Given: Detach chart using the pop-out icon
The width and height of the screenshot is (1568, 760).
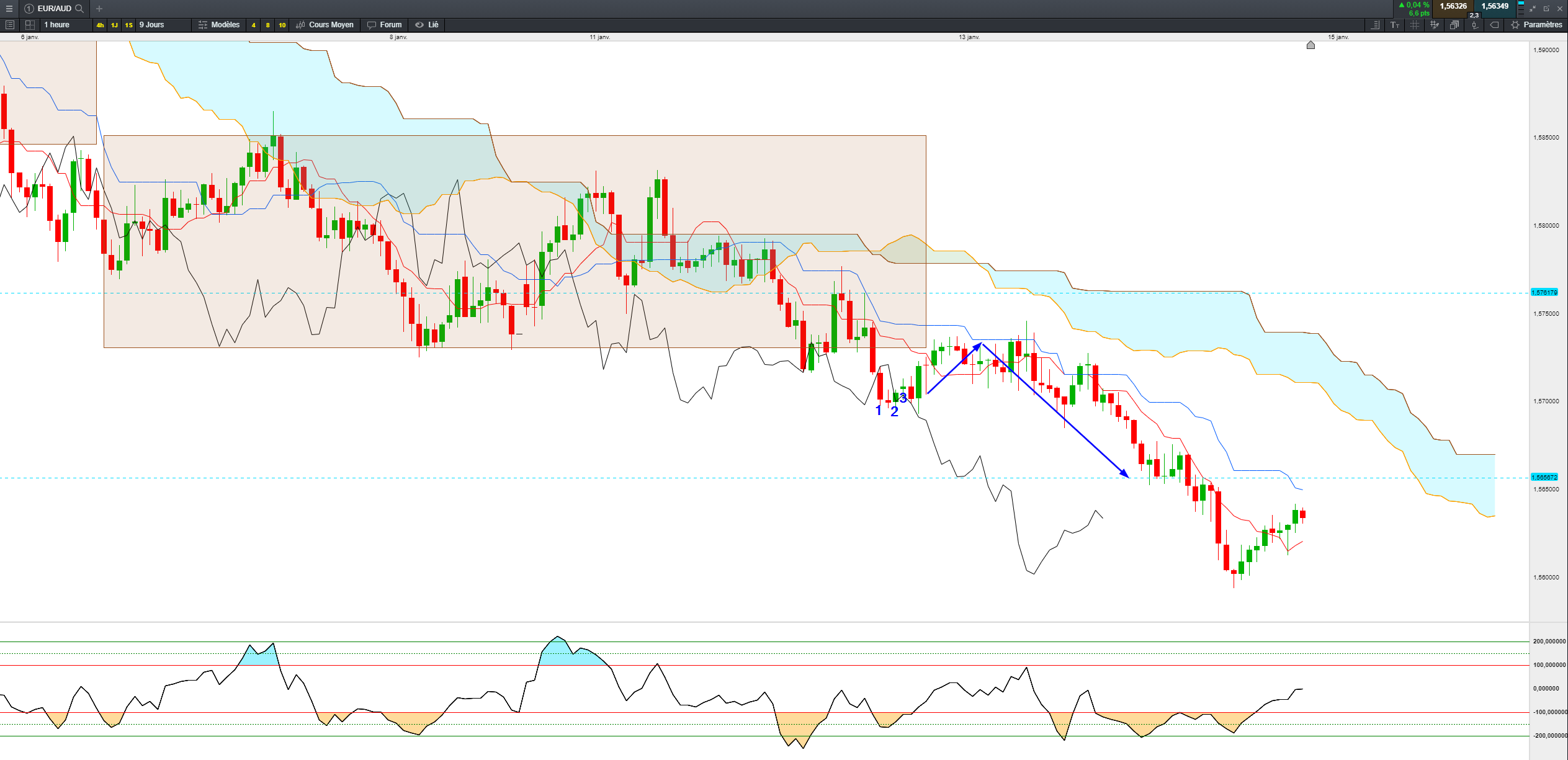Looking at the screenshot, I should pyautogui.click(x=1546, y=9).
